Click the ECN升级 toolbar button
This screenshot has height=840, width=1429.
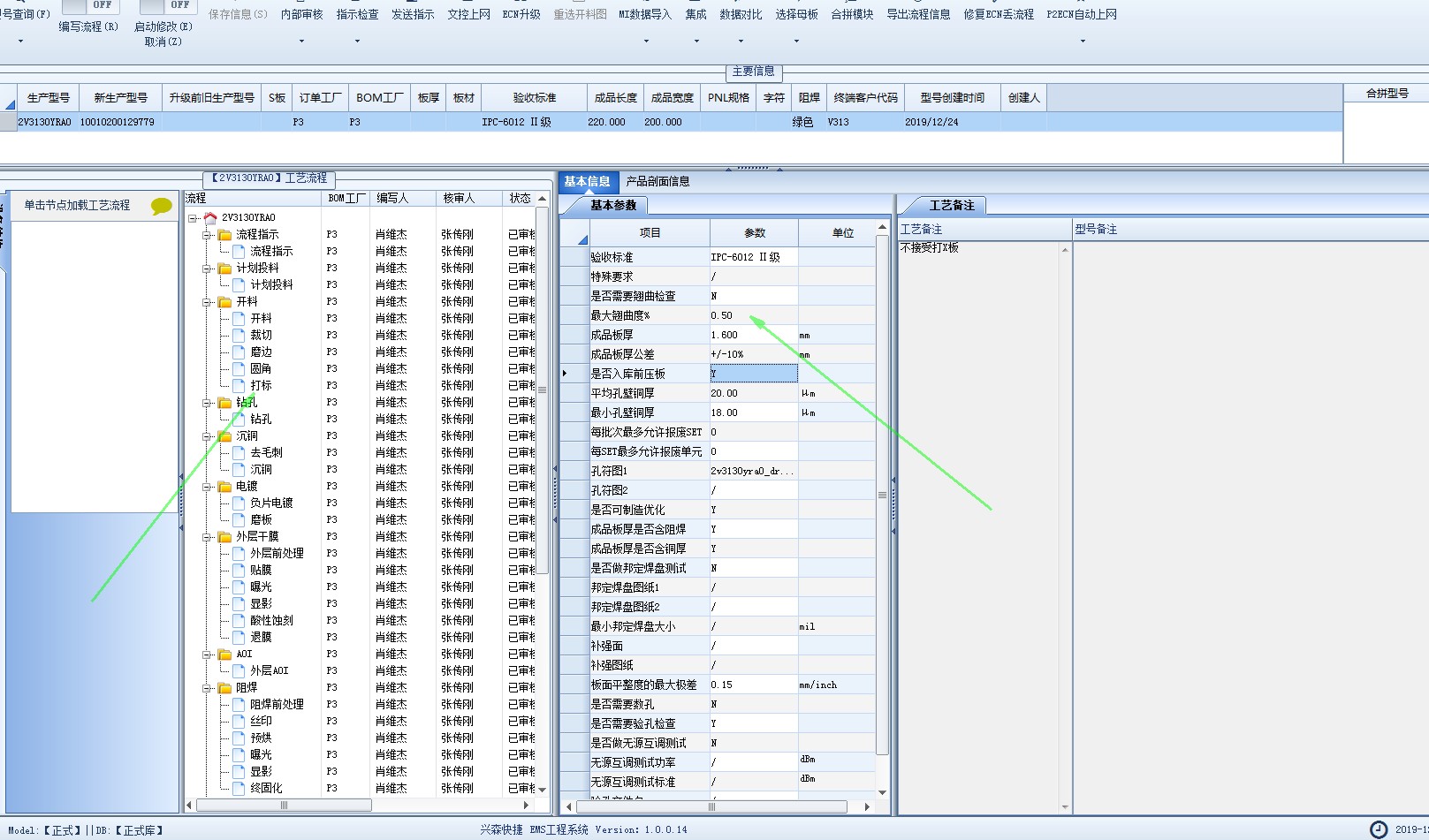pos(521,14)
